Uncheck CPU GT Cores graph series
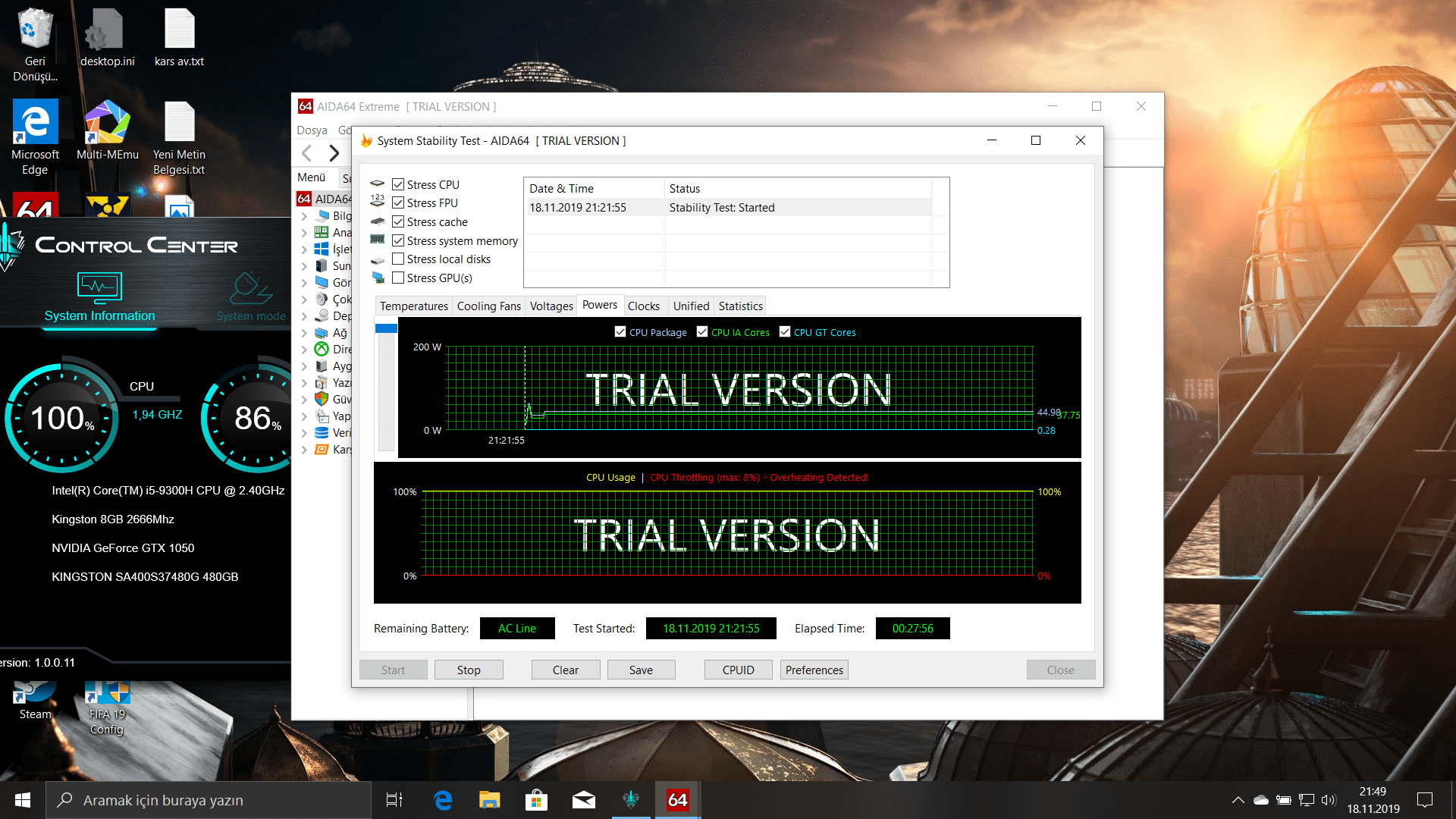 click(x=785, y=332)
